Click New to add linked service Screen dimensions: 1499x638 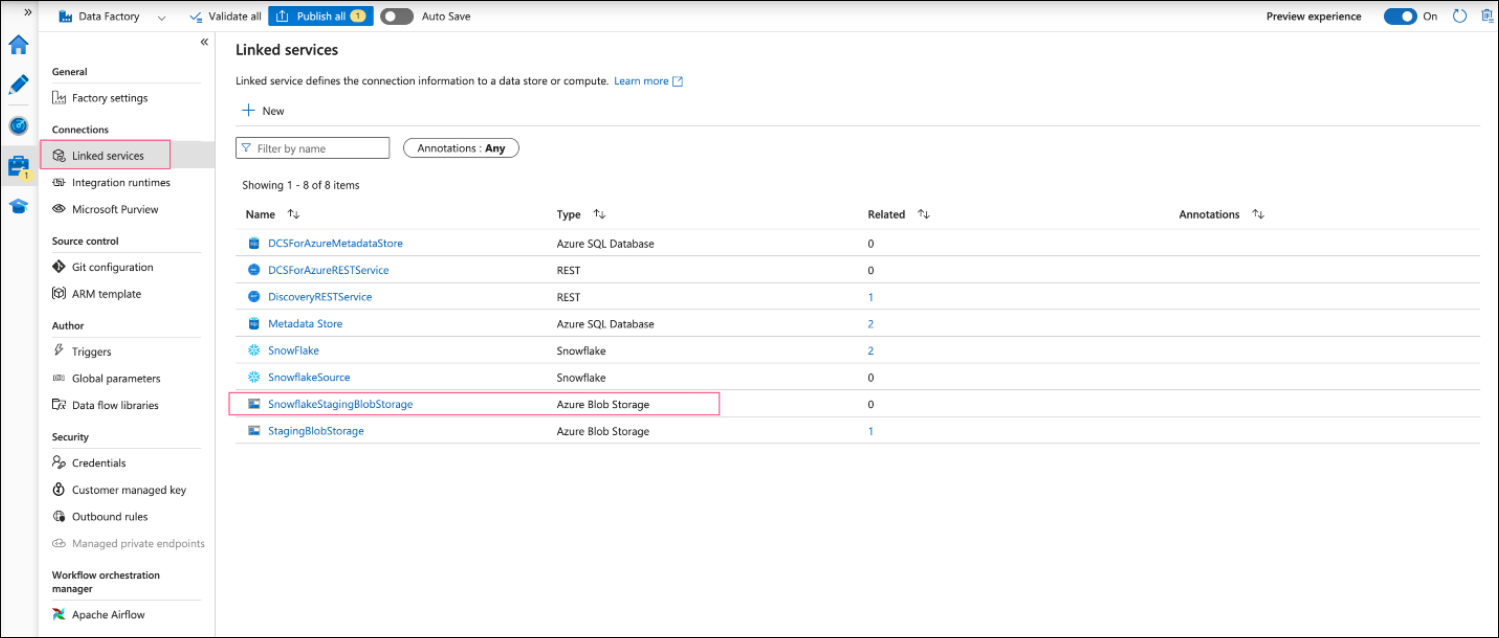264,111
